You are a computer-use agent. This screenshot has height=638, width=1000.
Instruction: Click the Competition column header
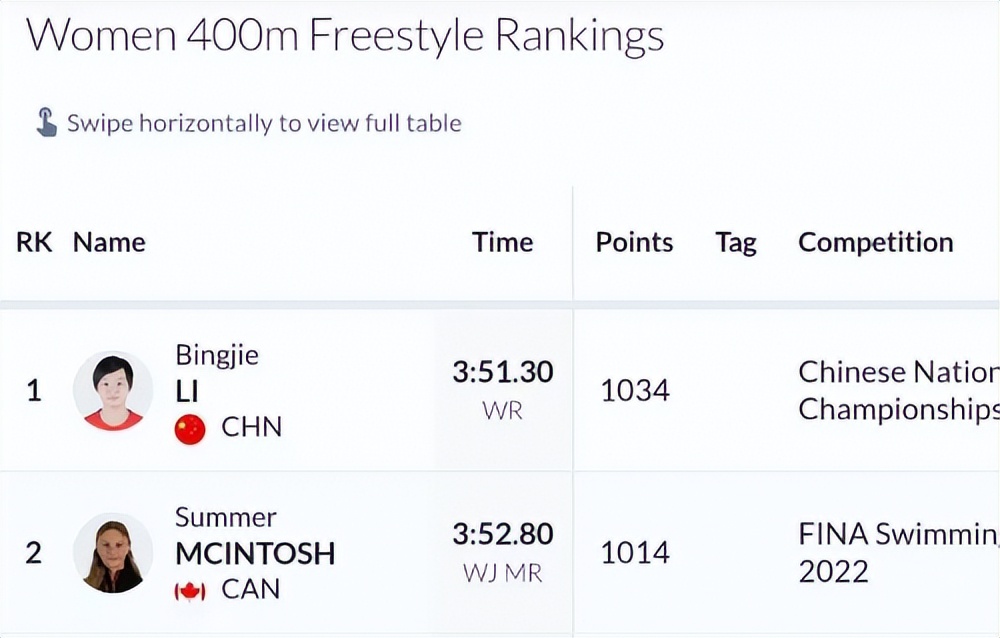[875, 243]
